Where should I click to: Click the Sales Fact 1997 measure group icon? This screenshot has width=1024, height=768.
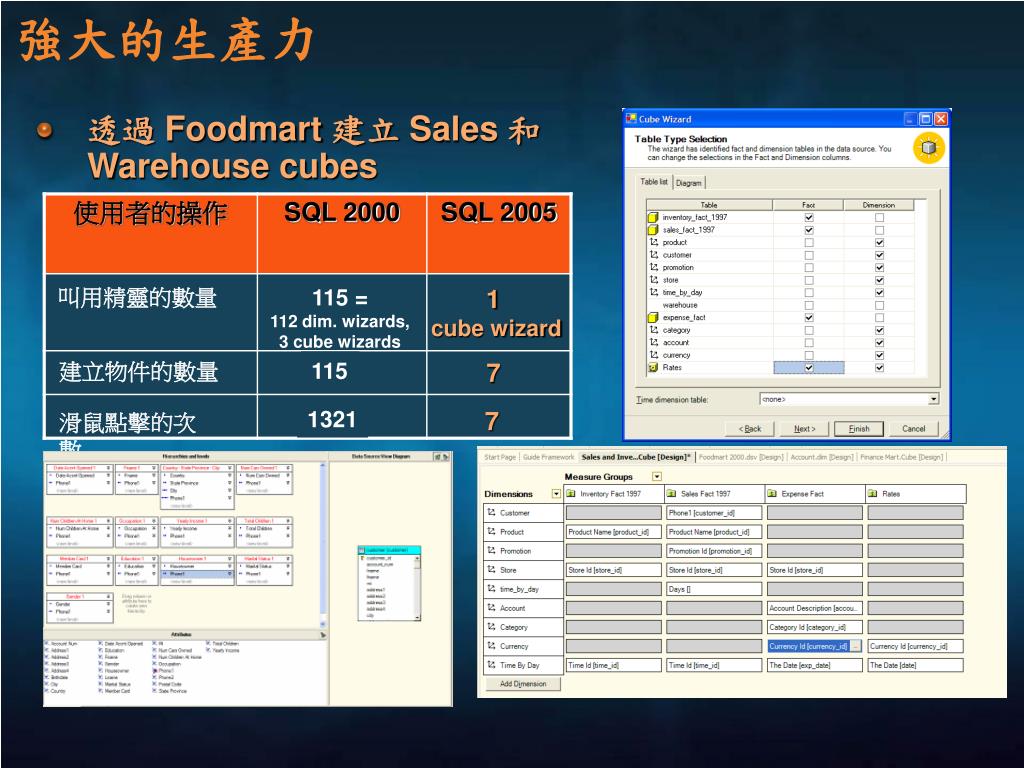tap(671, 494)
